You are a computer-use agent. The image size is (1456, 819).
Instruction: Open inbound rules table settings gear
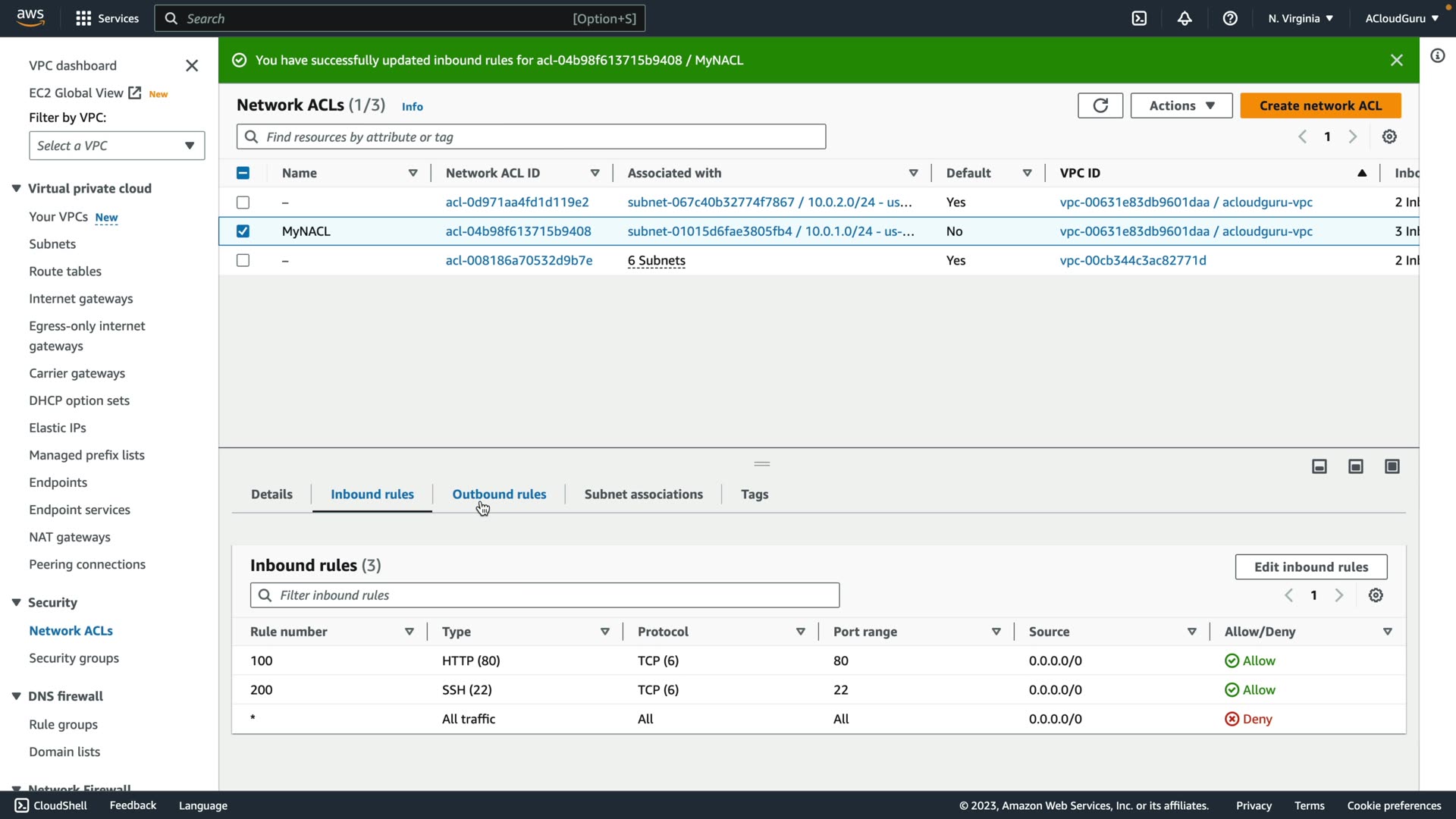click(1376, 595)
